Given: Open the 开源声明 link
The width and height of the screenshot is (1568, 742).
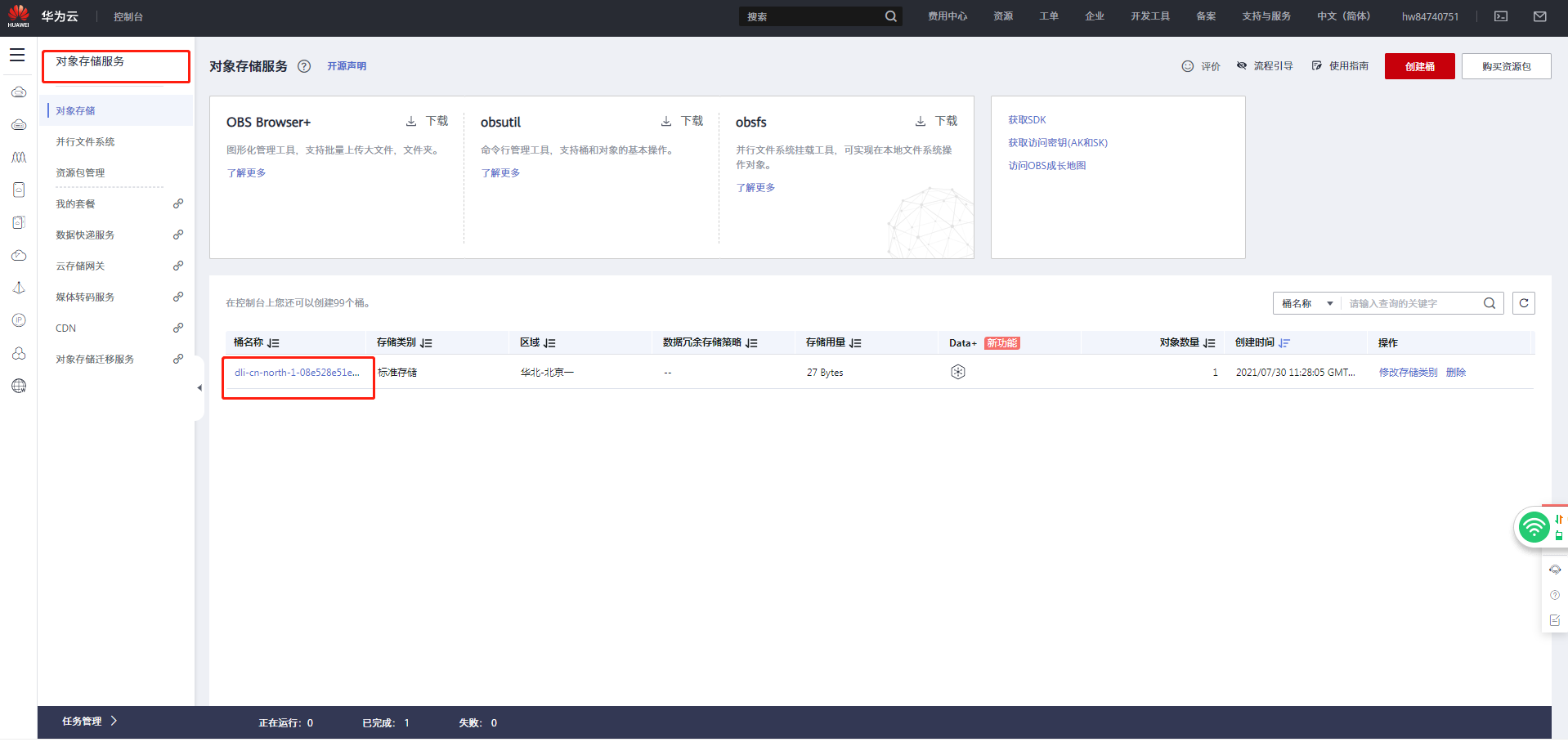Looking at the screenshot, I should coord(347,66).
